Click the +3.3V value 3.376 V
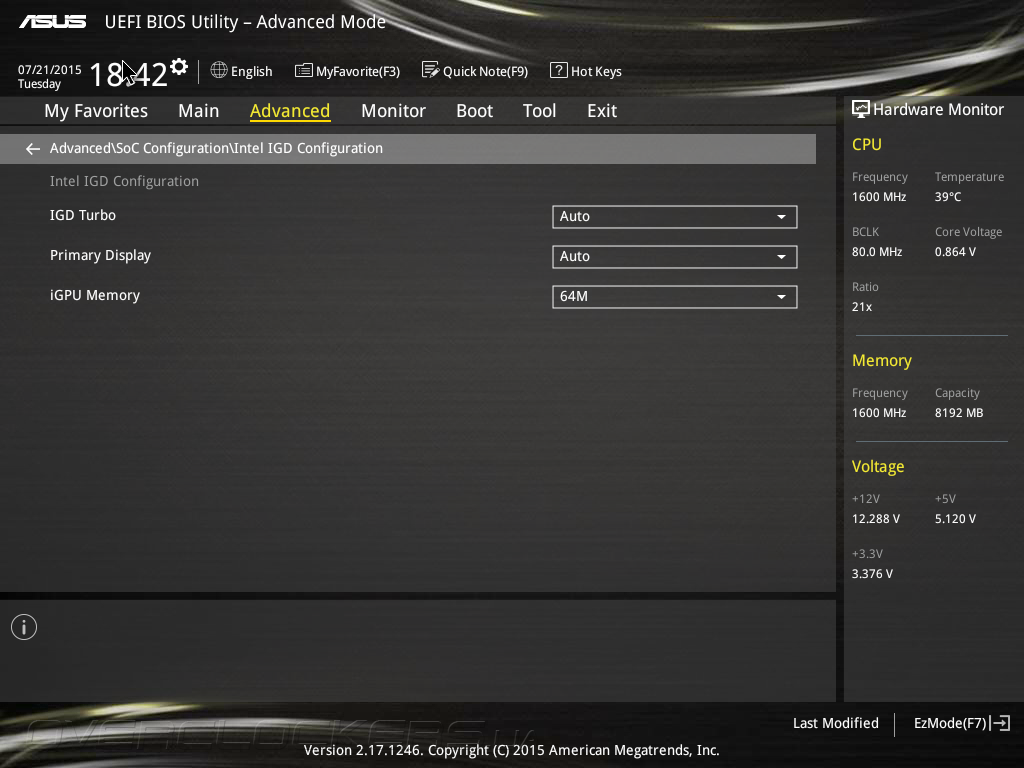Viewport: 1024px width, 768px height. (872, 573)
